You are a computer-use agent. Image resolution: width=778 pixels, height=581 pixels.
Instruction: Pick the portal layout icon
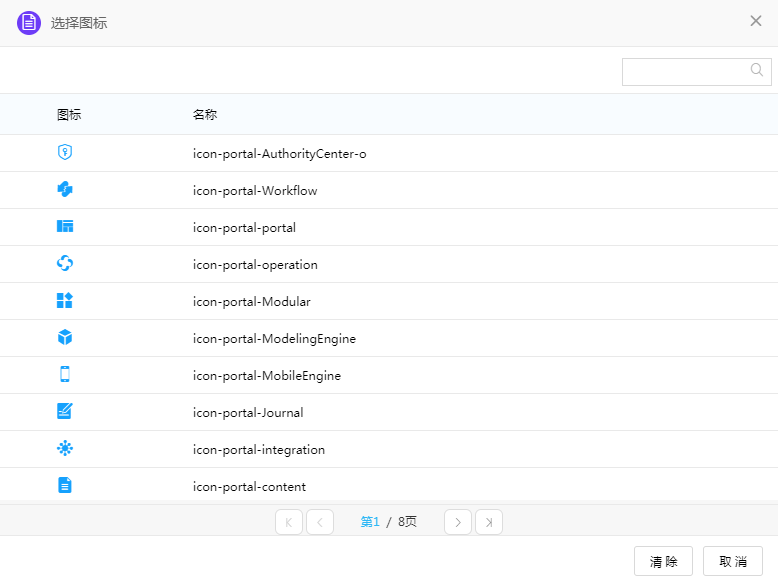click(x=65, y=227)
